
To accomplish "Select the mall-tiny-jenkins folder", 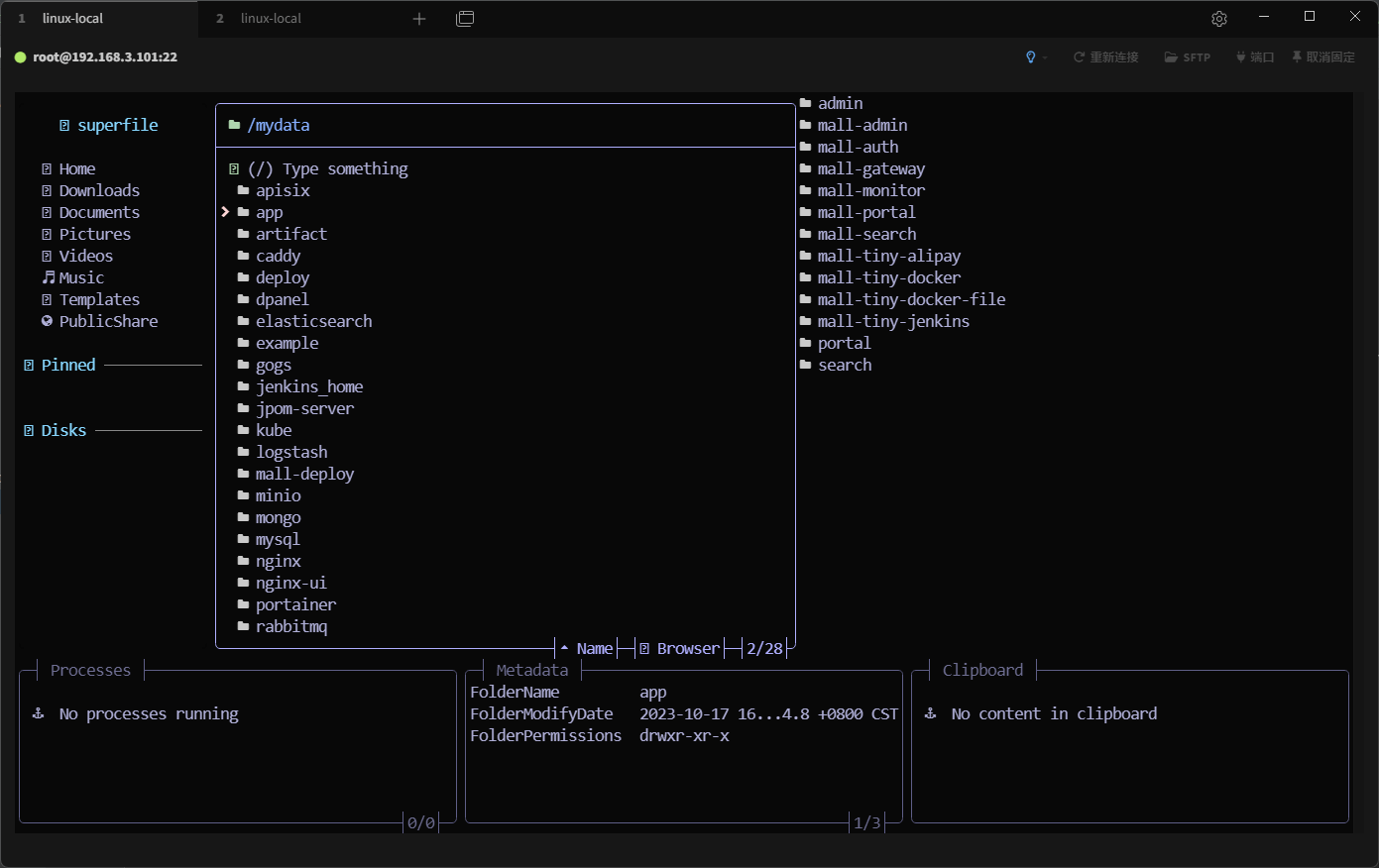I will tap(892, 321).
